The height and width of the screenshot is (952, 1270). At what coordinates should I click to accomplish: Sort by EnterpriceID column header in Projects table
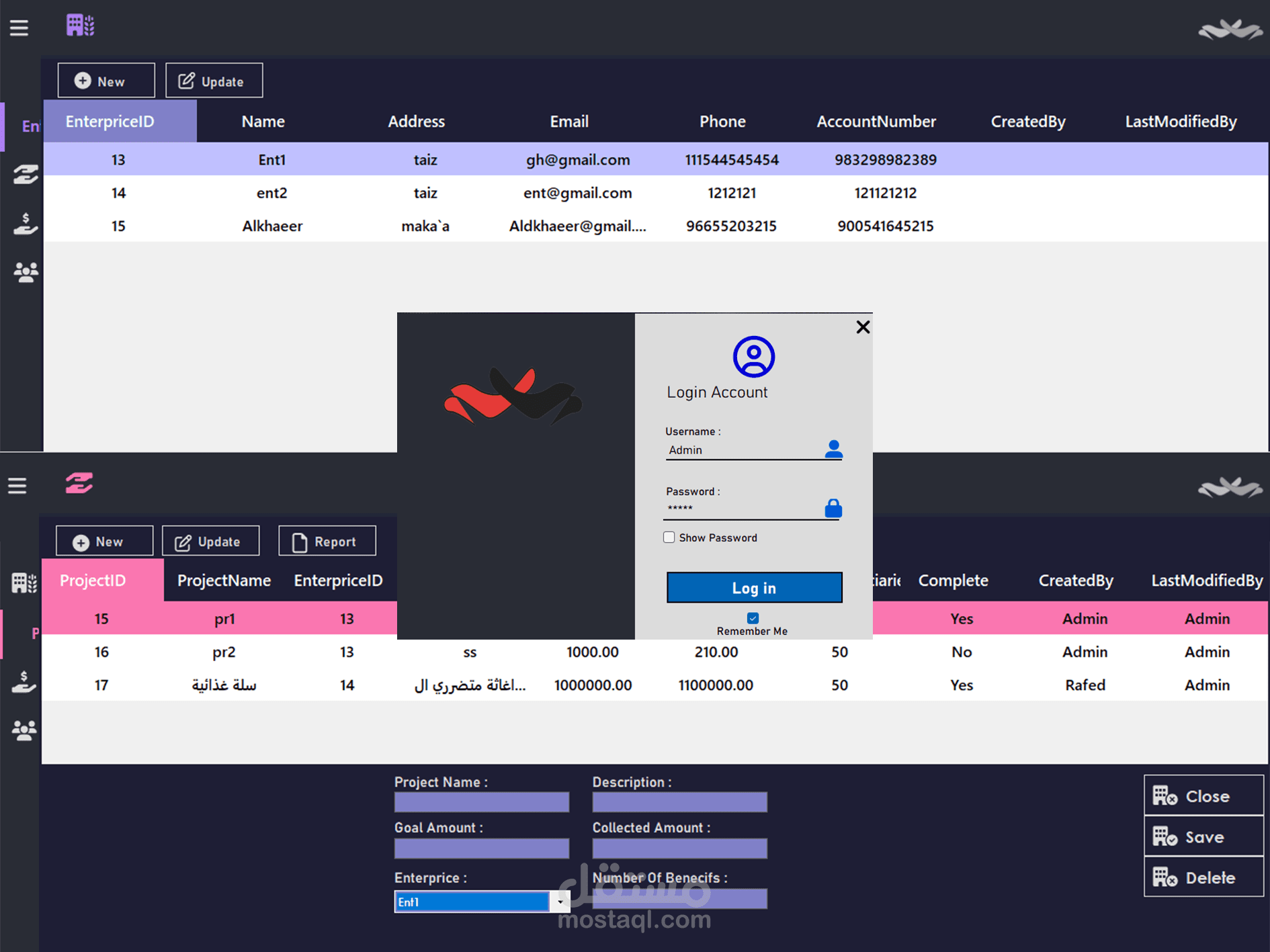point(338,580)
